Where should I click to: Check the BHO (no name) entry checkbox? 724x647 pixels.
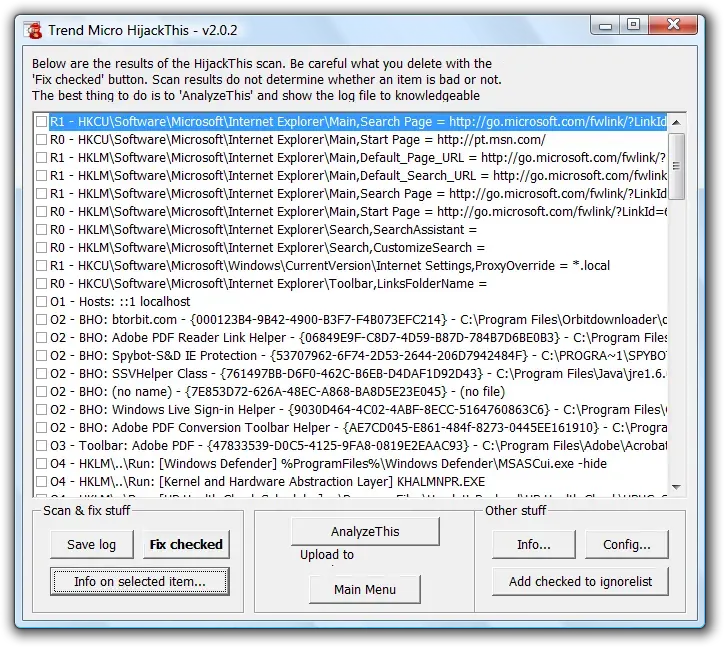click(x=42, y=392)
